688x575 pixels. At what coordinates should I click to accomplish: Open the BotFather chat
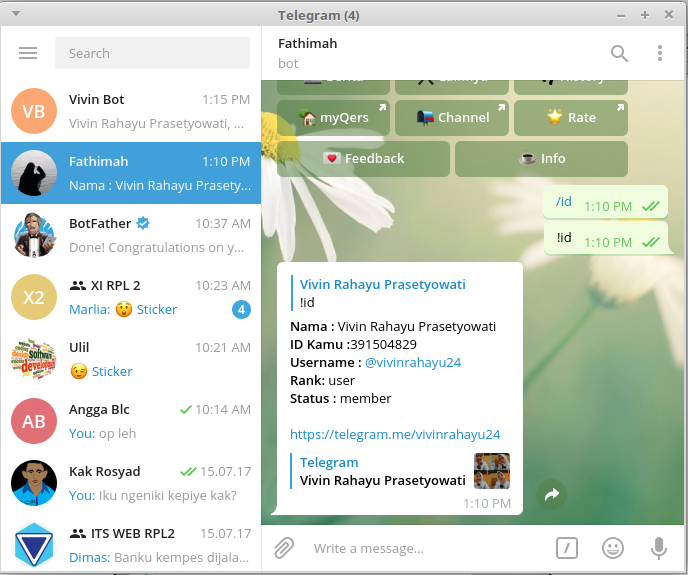click(131, 235)
